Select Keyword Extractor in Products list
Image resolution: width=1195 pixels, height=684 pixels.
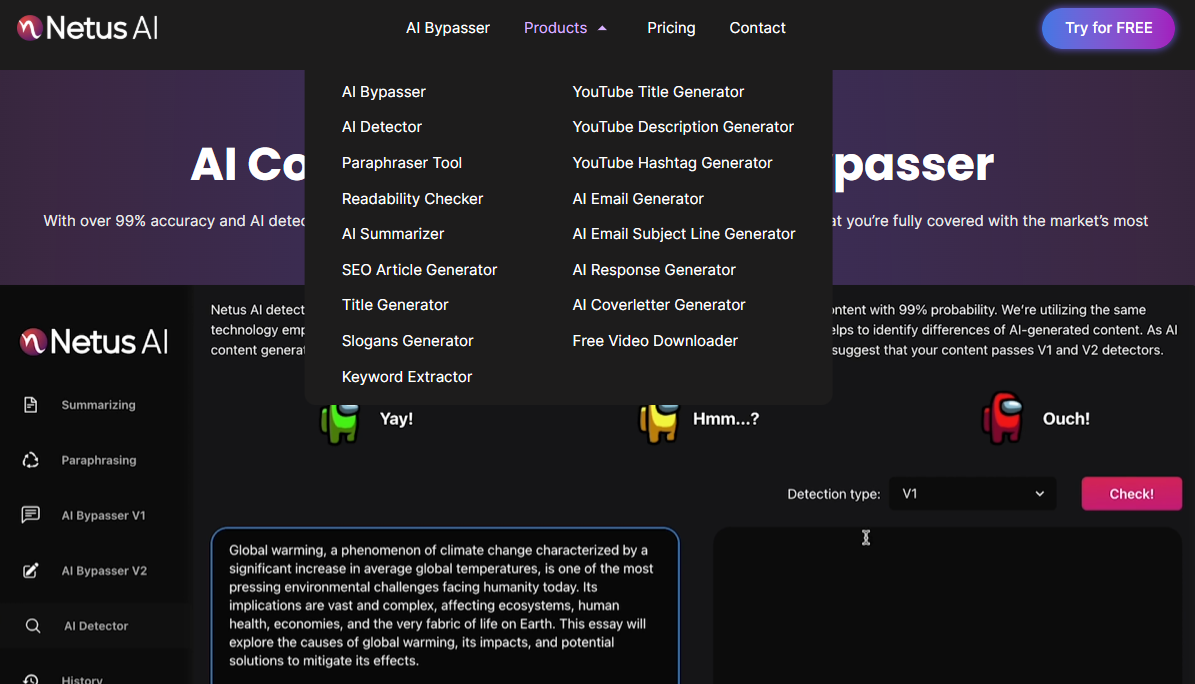(407, 377)
